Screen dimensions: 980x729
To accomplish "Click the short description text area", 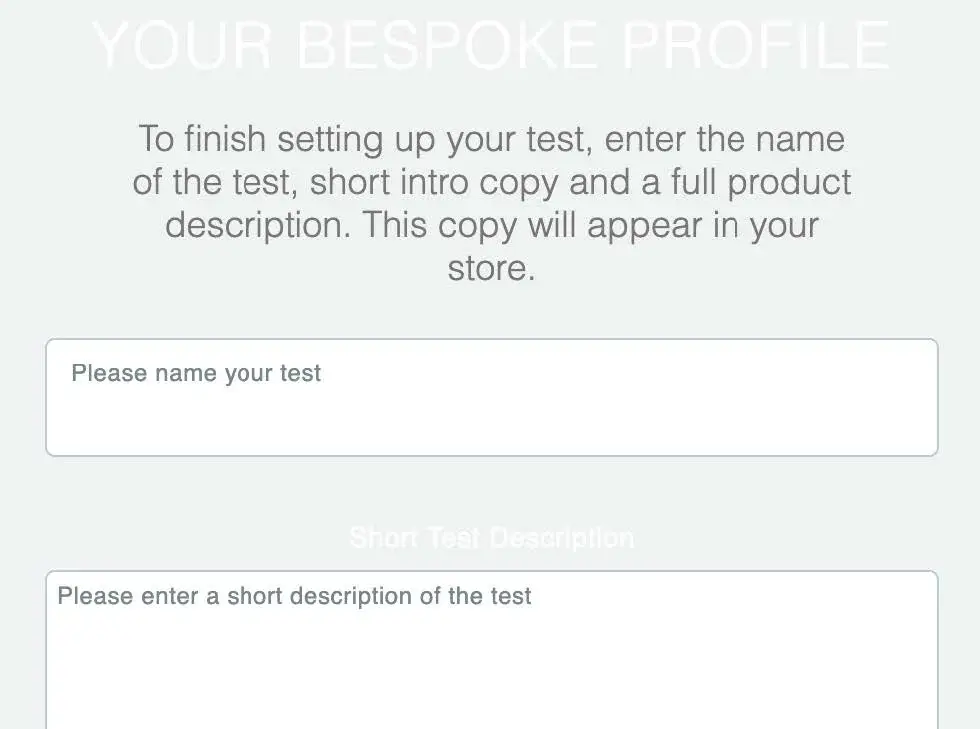I will [490, 650].
